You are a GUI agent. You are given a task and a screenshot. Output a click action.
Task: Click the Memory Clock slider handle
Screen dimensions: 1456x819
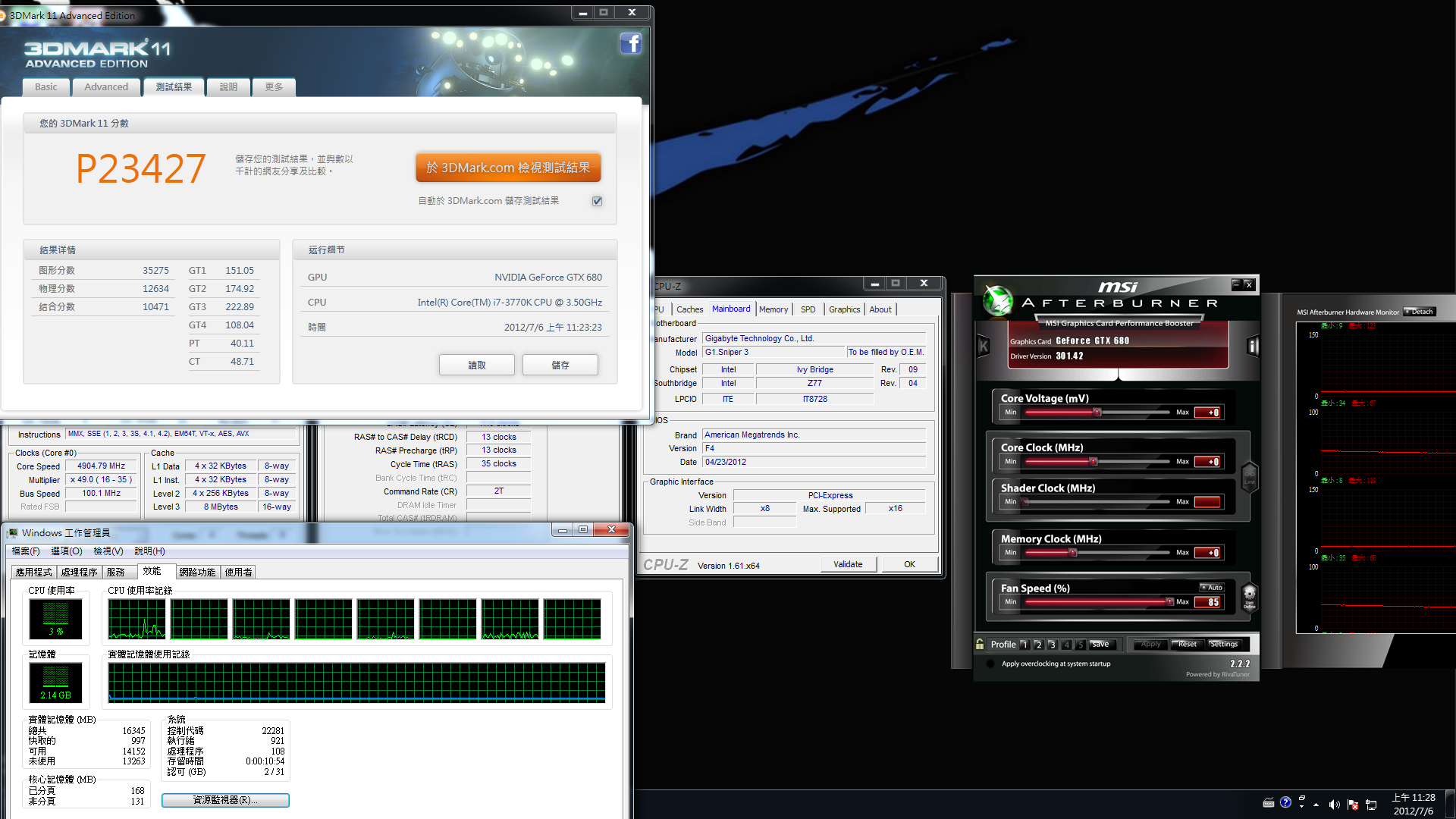click(x=1072, y=553)
